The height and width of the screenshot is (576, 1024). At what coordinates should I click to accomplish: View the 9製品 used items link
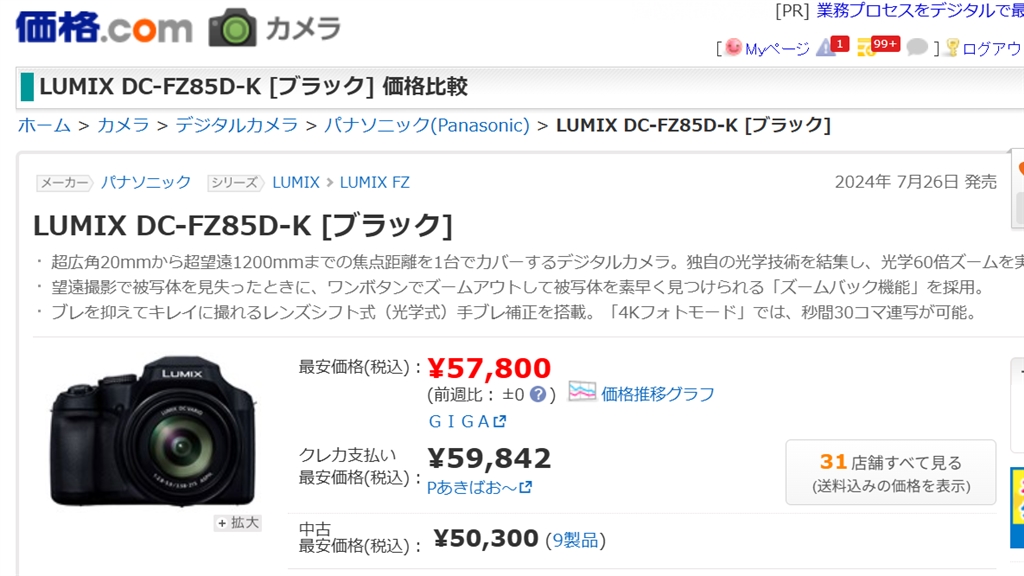[x=575, y=540]
